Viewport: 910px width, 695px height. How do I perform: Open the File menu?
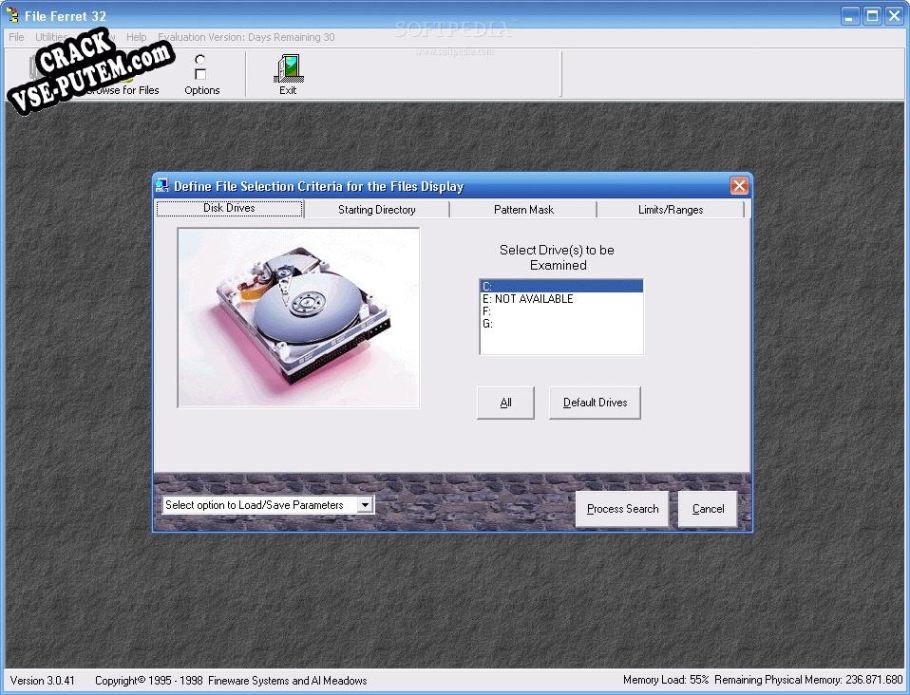click(16, 37)
